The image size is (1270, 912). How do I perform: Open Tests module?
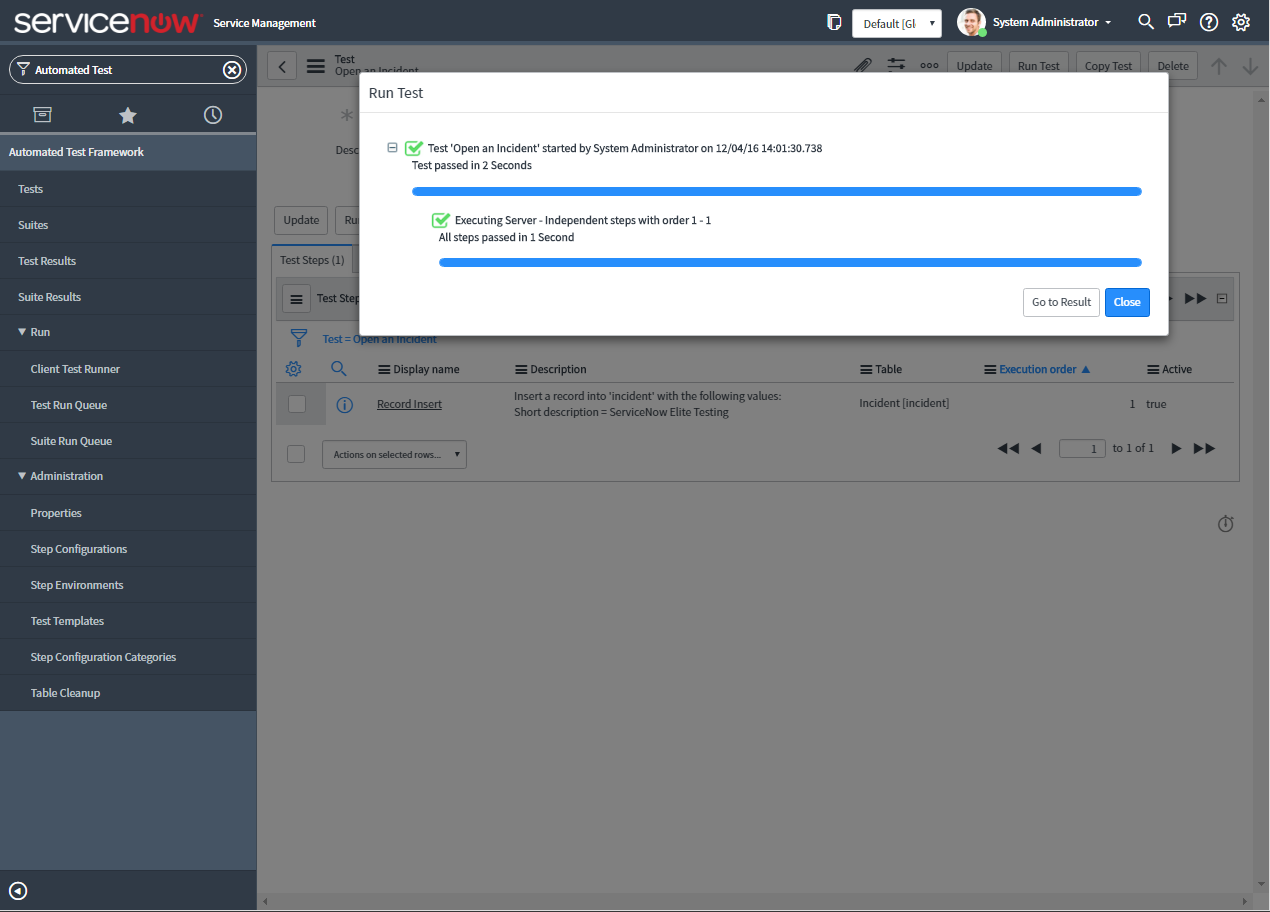point(128,189)
